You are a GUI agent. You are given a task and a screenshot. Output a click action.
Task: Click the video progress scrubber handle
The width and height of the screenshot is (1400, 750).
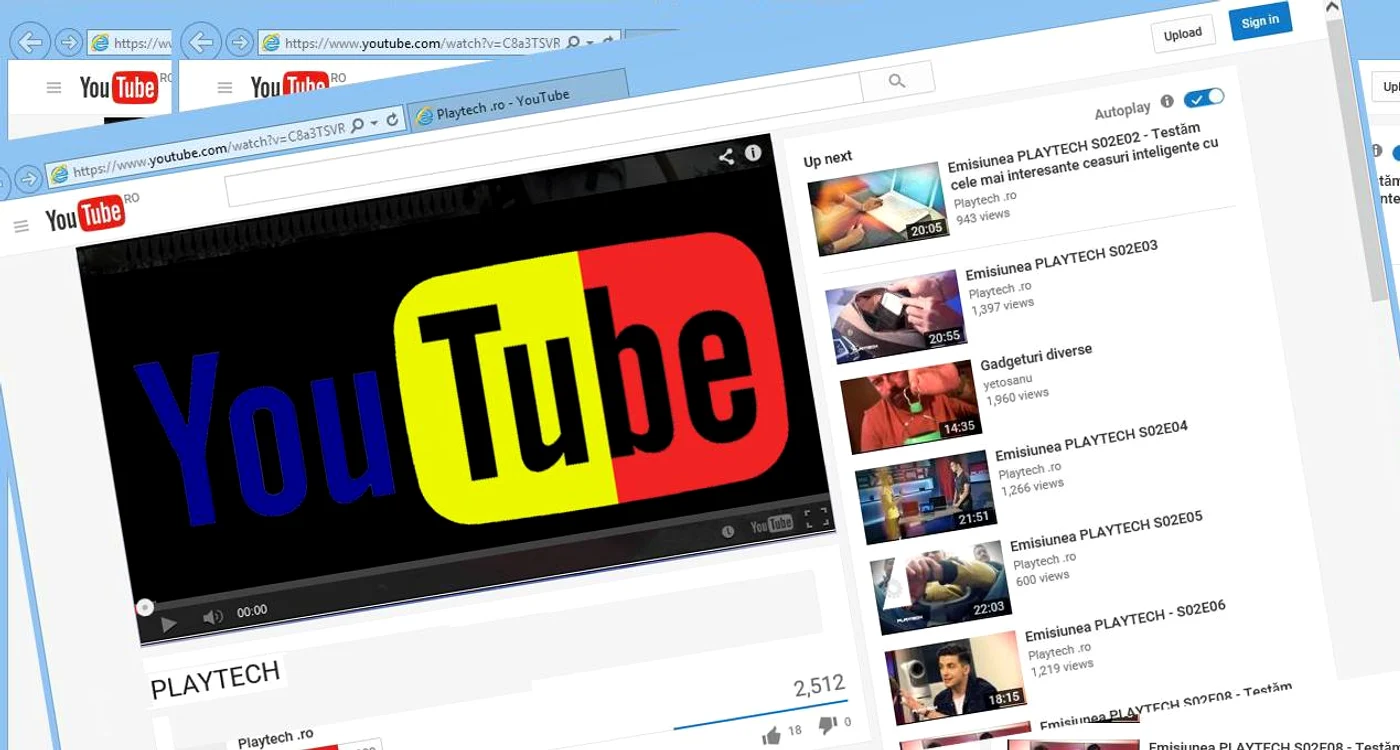(145, 607)
